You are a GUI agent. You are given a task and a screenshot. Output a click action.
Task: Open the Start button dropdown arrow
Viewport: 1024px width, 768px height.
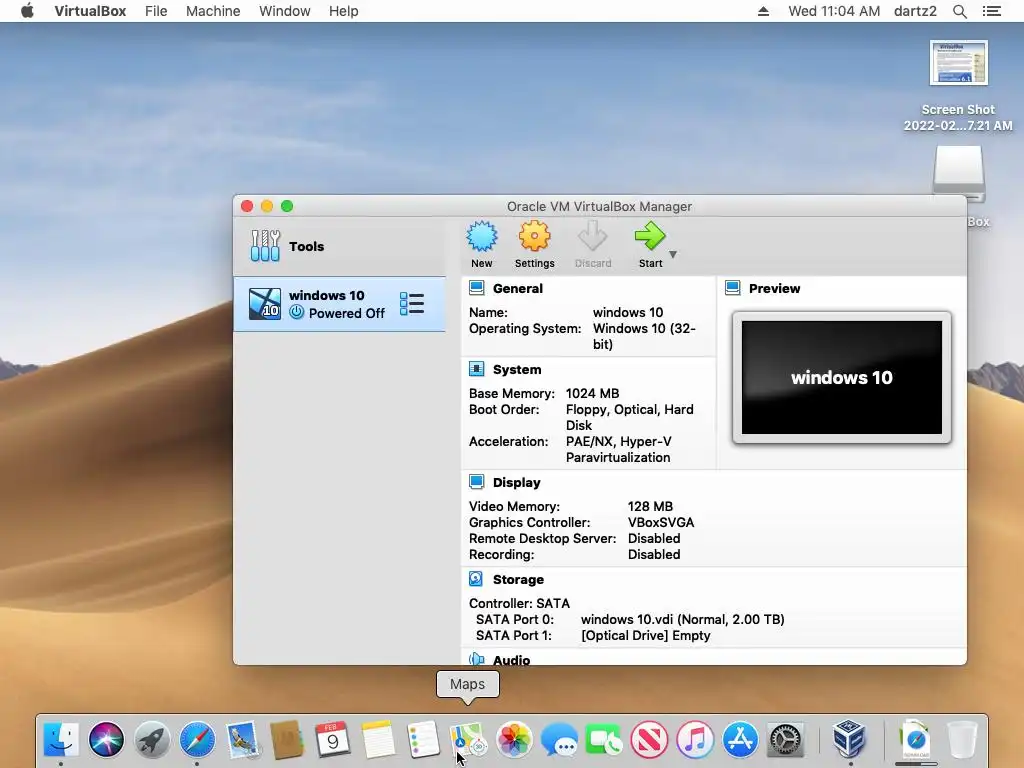pos(673,255)
